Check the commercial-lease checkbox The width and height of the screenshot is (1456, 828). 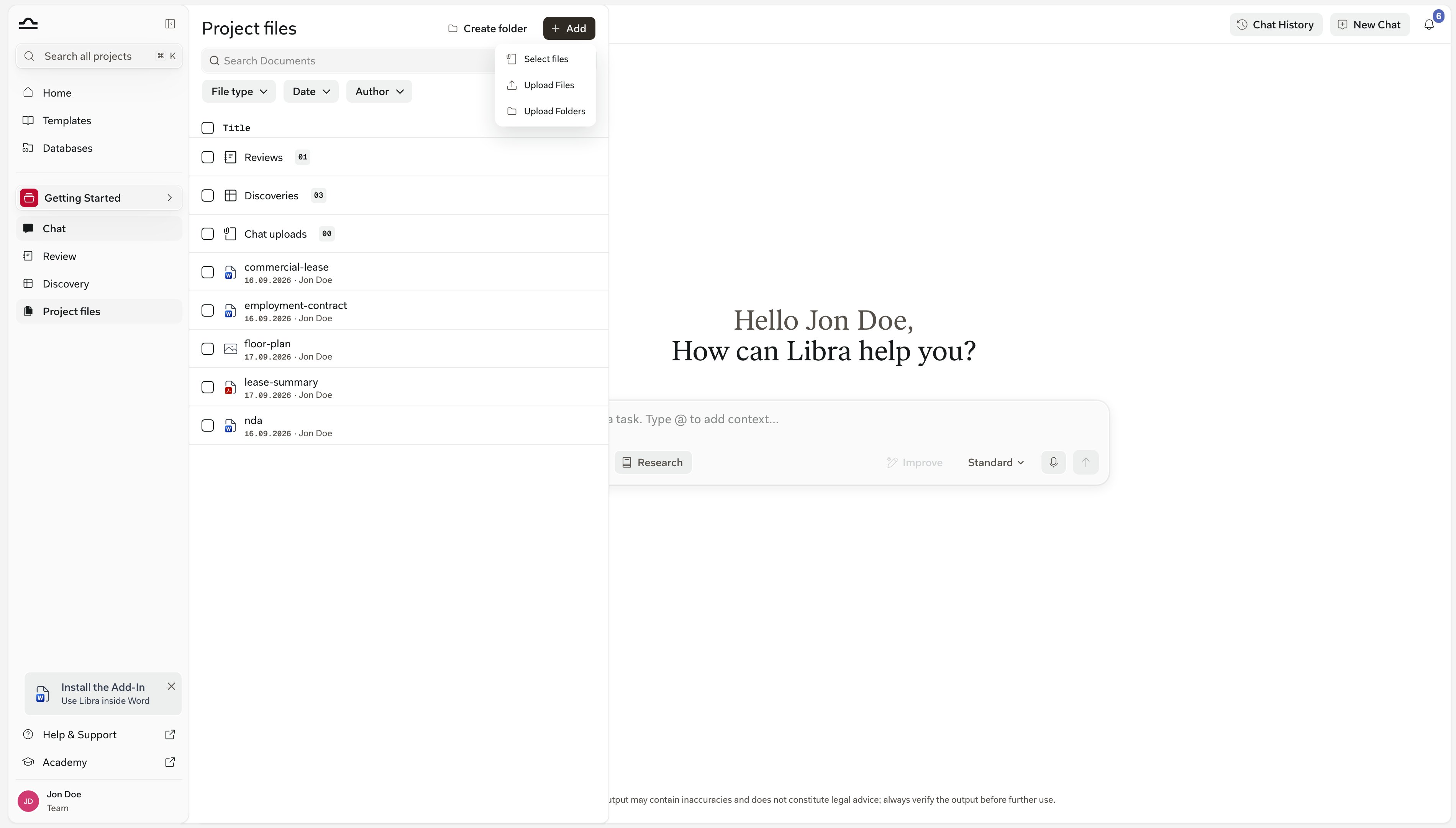coord(207,273)
